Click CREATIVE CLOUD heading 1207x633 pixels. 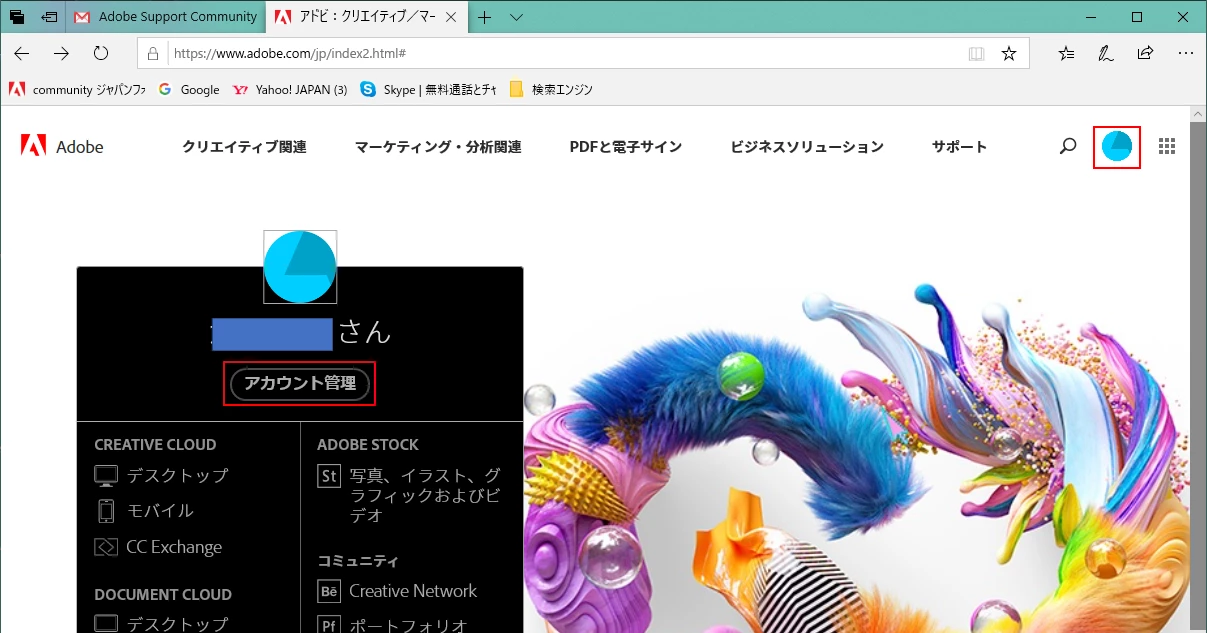tap(155, 445)
